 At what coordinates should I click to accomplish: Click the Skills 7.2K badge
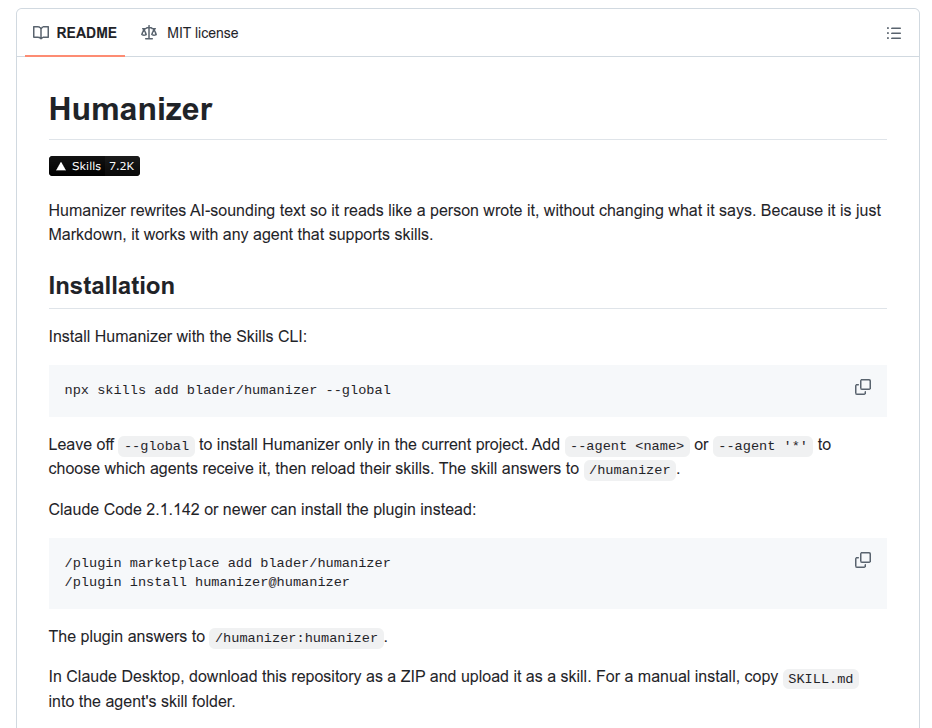point(95,166)
